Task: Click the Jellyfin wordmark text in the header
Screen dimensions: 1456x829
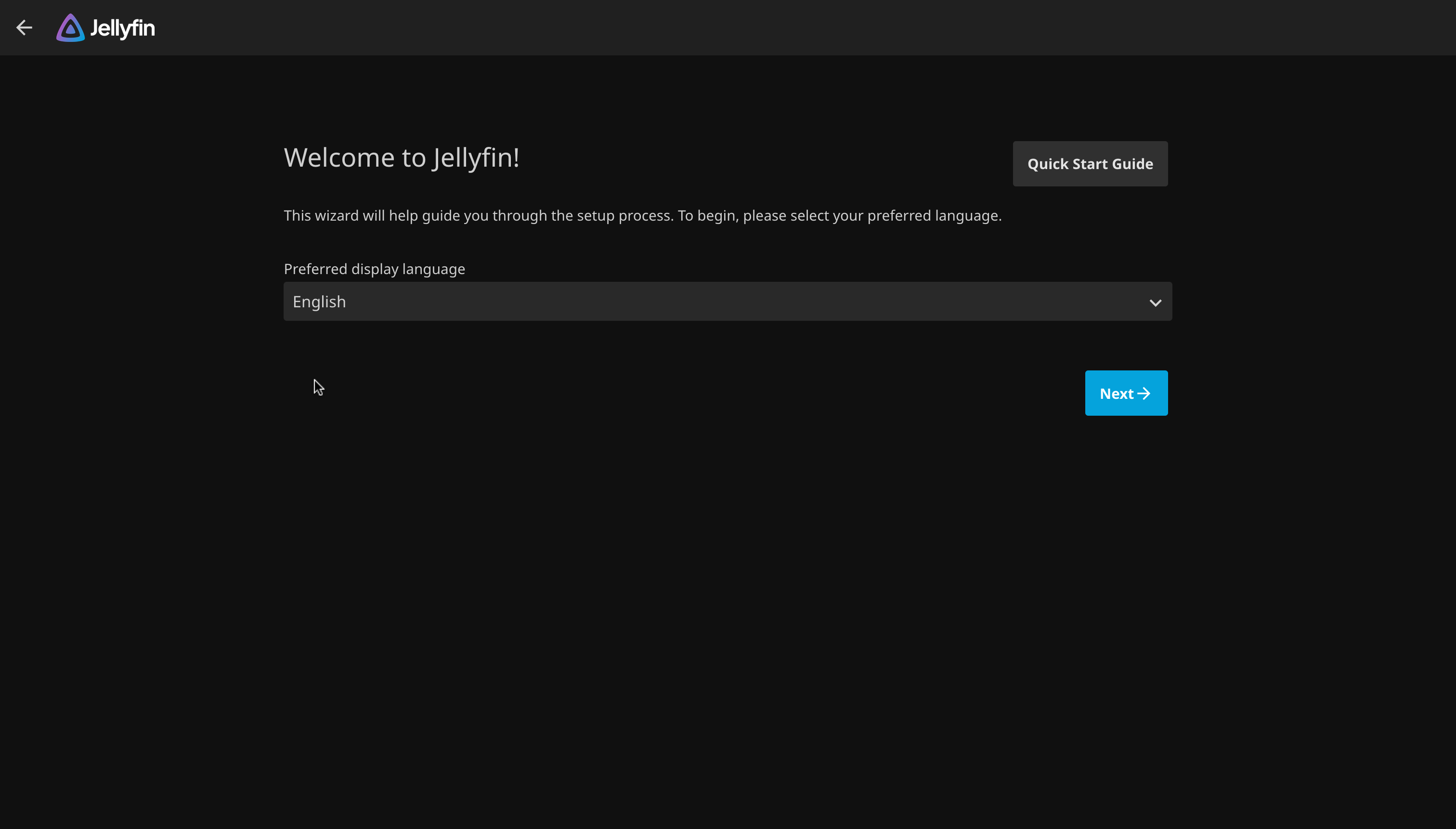Action: 123,27
